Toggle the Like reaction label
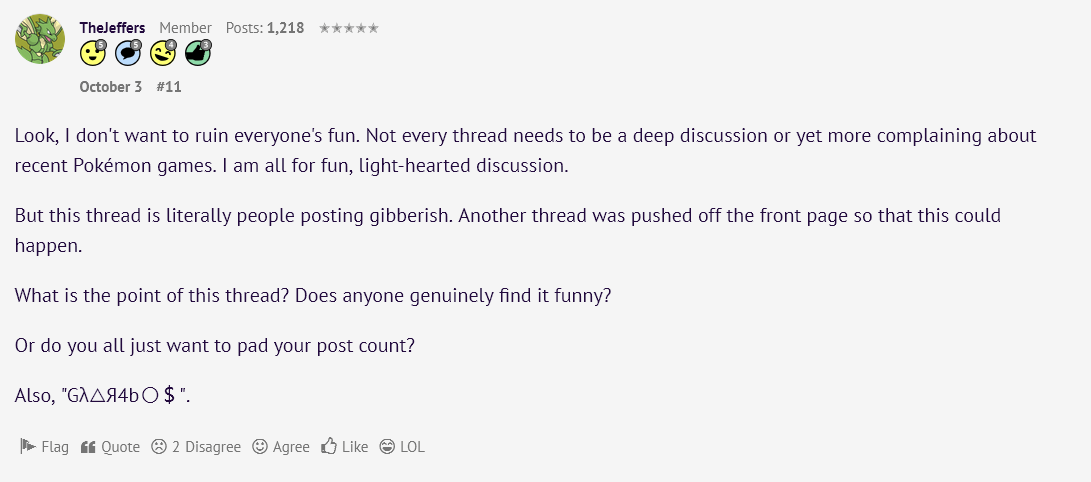This screenshot has height=482, width=1091. point(355,447)
